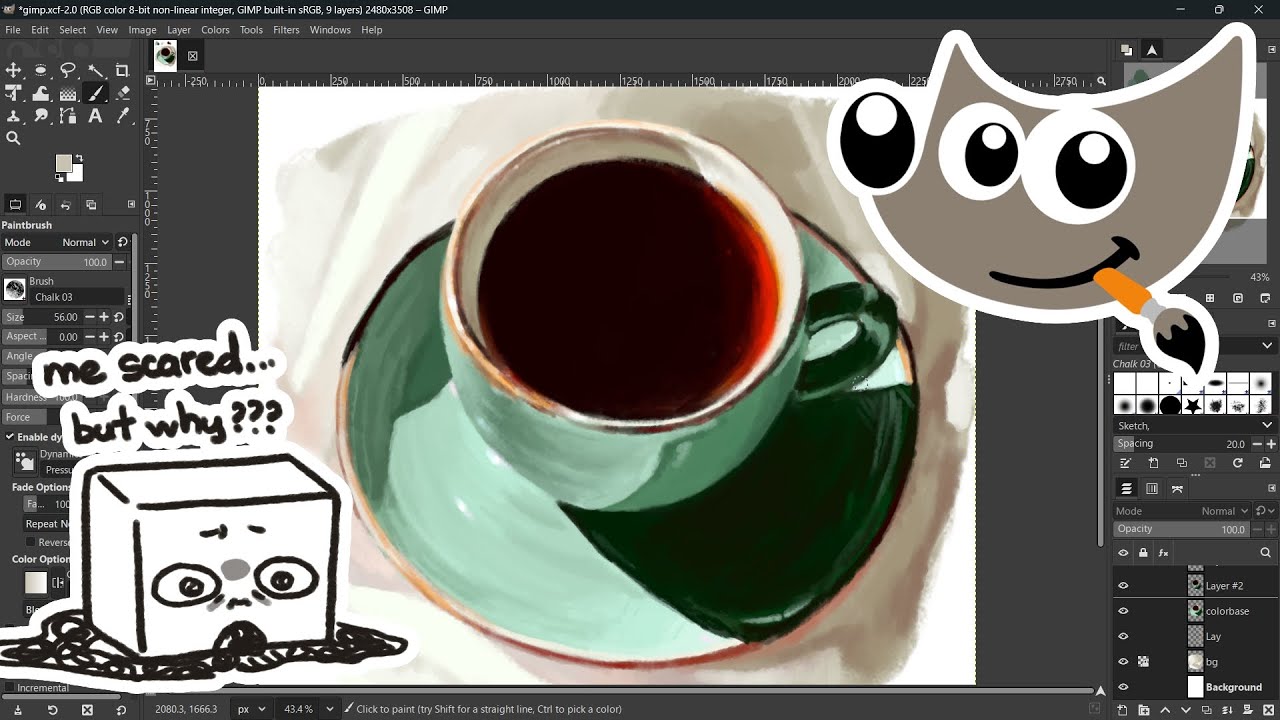Decrease brush Size with minus button
This screenshot has width=1280, height=720.
coord(90,317)
